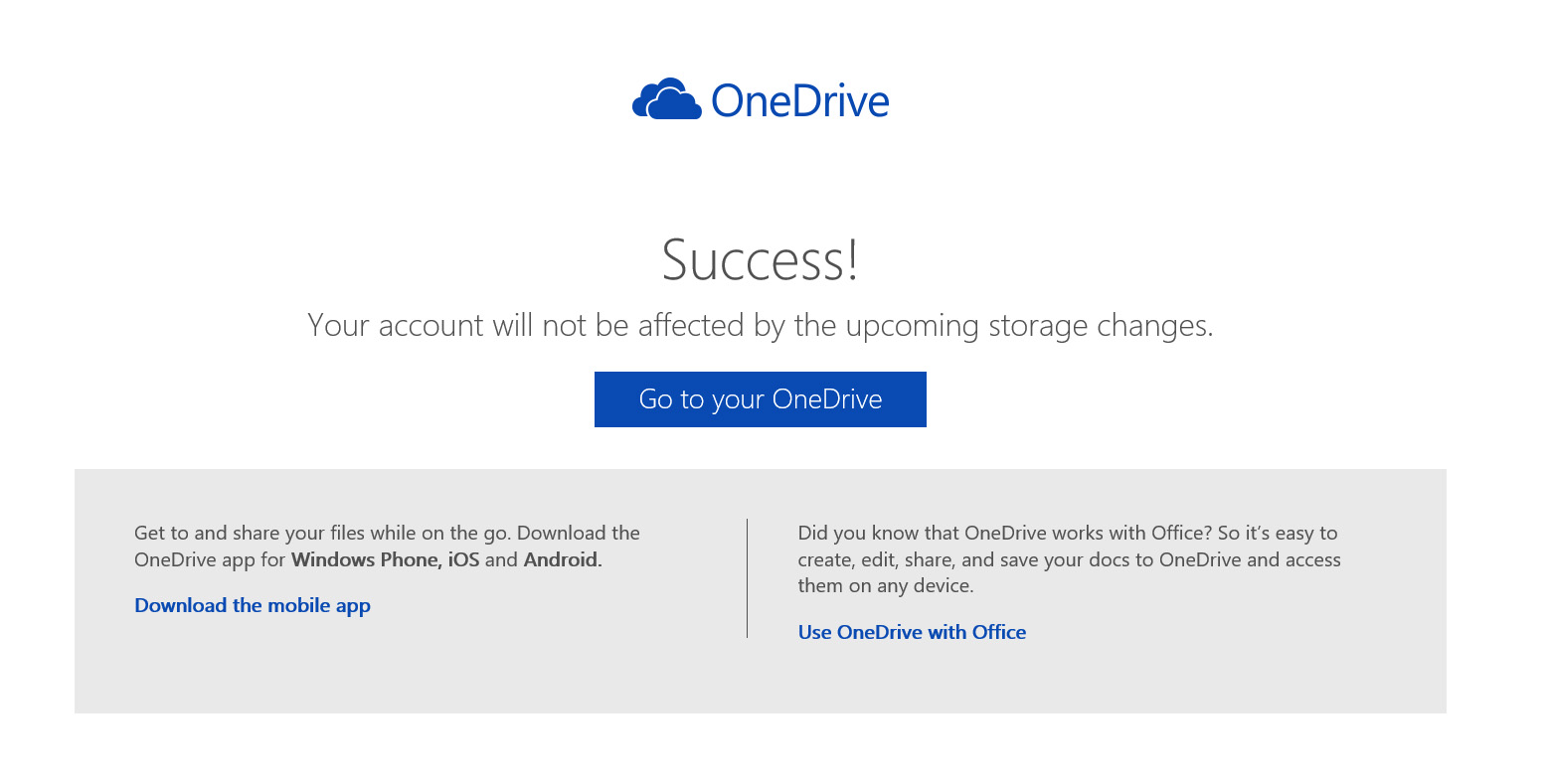This screenshot has width=1548, height=784.
Task: Click the OneDrive cloud logo icon
Action: [667, 99]
